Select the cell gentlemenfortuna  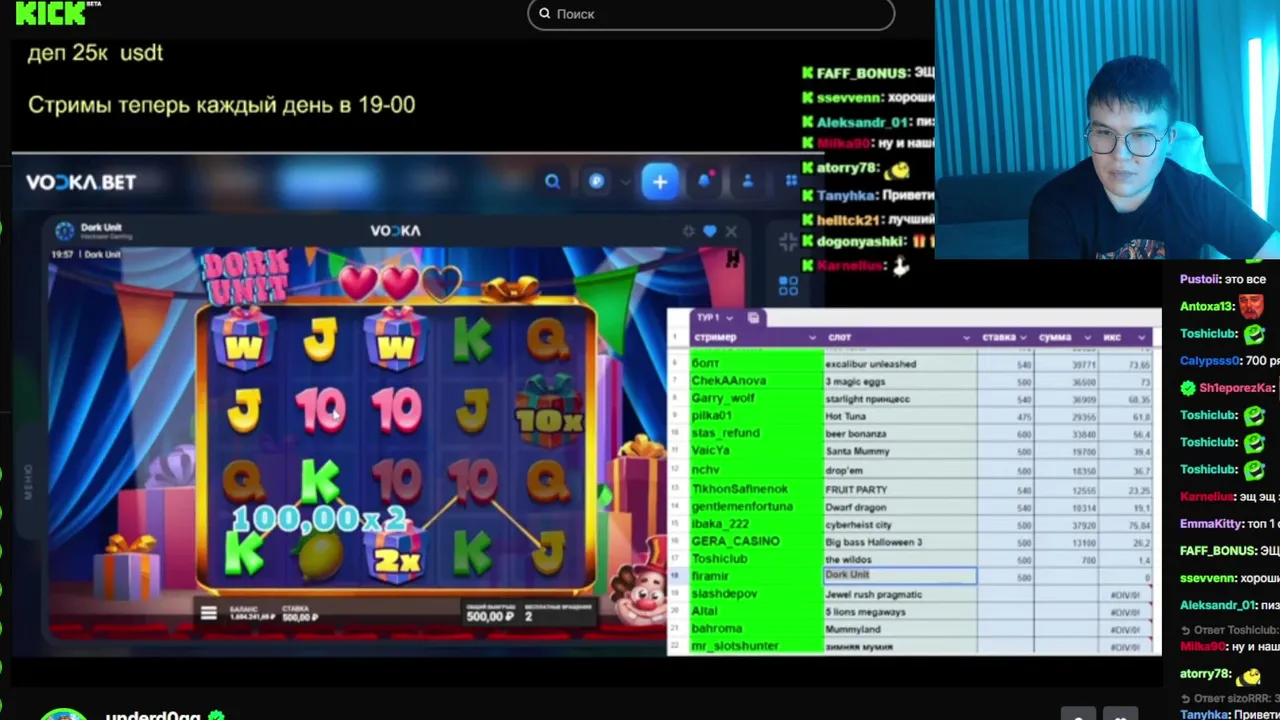(755, 507)
